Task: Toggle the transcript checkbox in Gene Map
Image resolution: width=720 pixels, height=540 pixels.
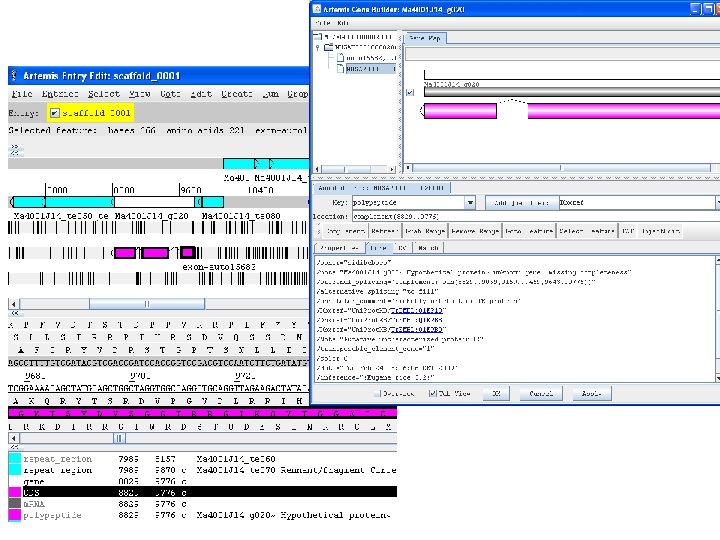Action: (x=410, y=93)
